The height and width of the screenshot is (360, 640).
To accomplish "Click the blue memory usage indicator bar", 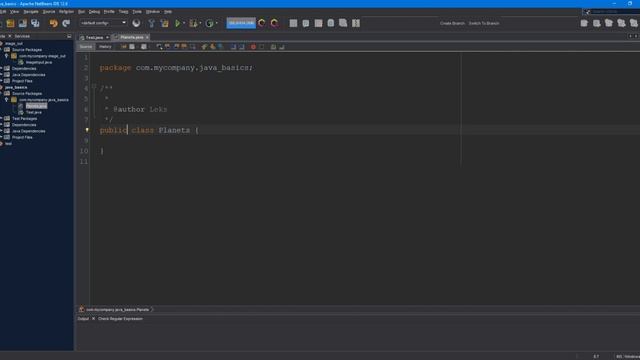I will click(x=241, y=23).
